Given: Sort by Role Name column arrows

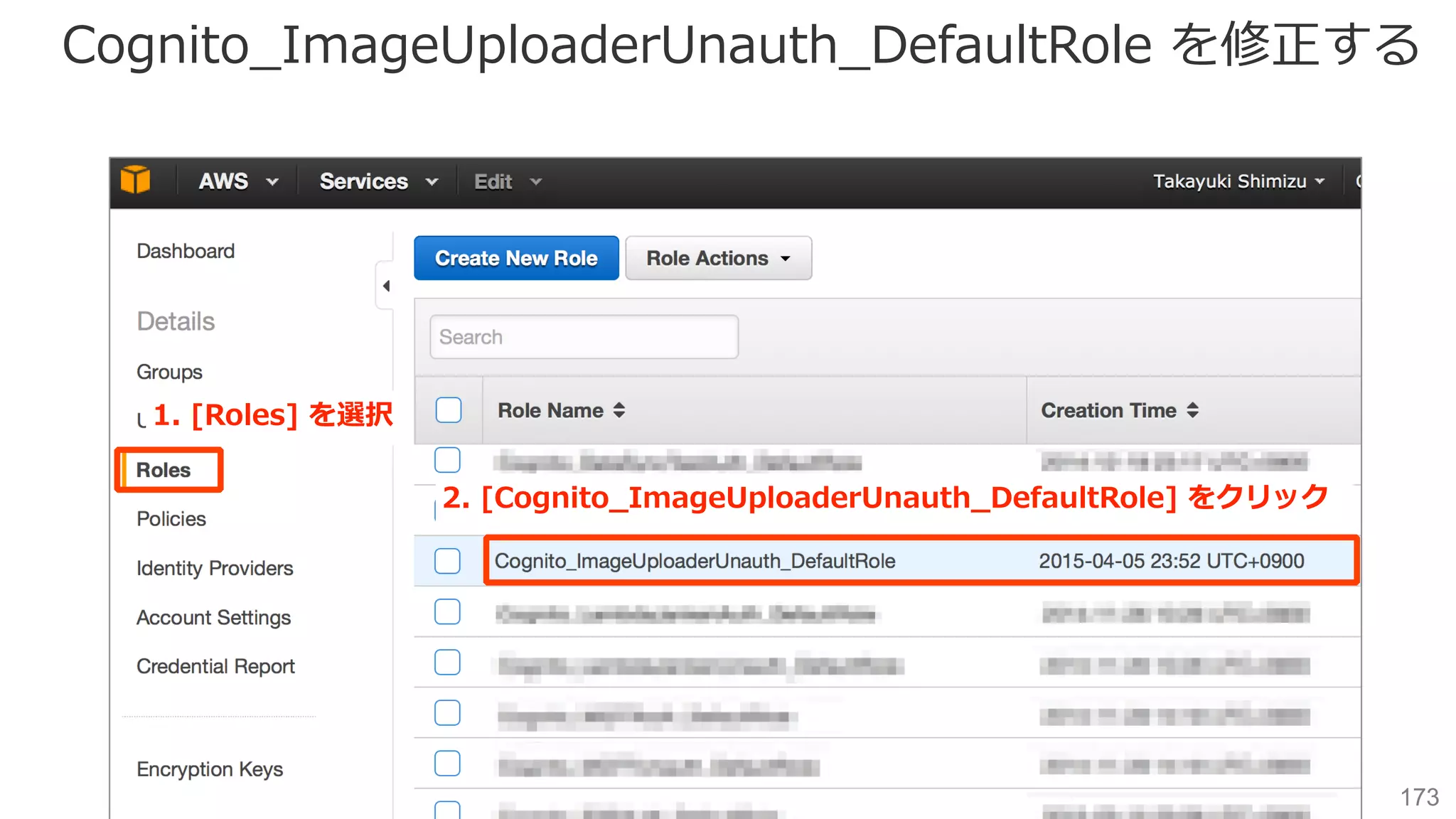Looking at the screenshot, I should tap(619, 410).
